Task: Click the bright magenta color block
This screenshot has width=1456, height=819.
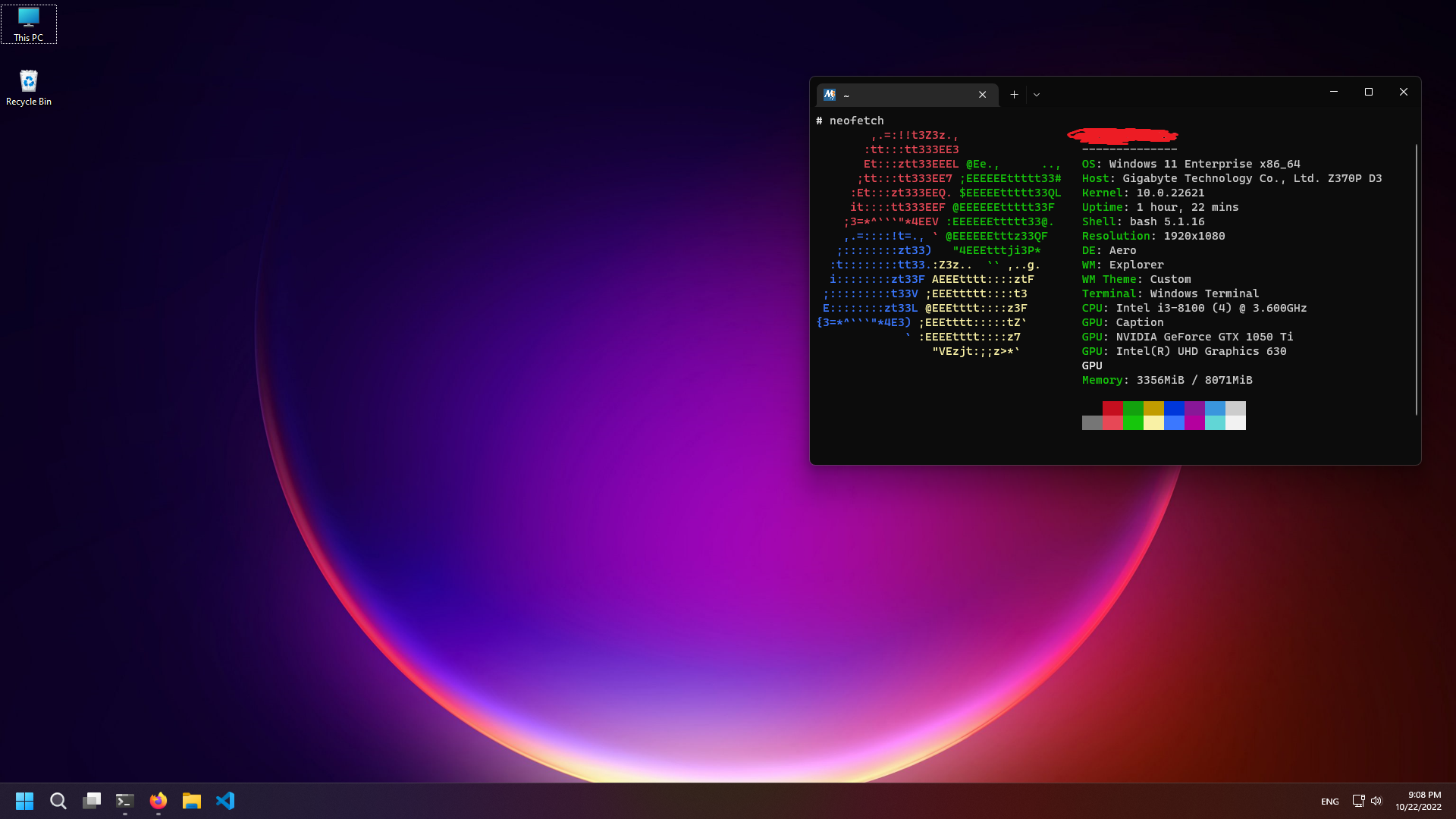Action: 1194,422
